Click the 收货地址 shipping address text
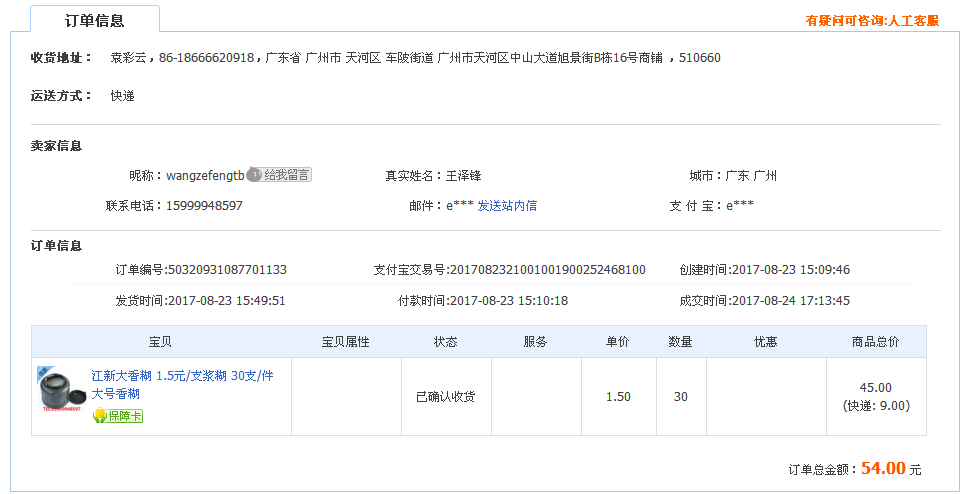Viewport: 965px width, 494px height. click(415, 58)
